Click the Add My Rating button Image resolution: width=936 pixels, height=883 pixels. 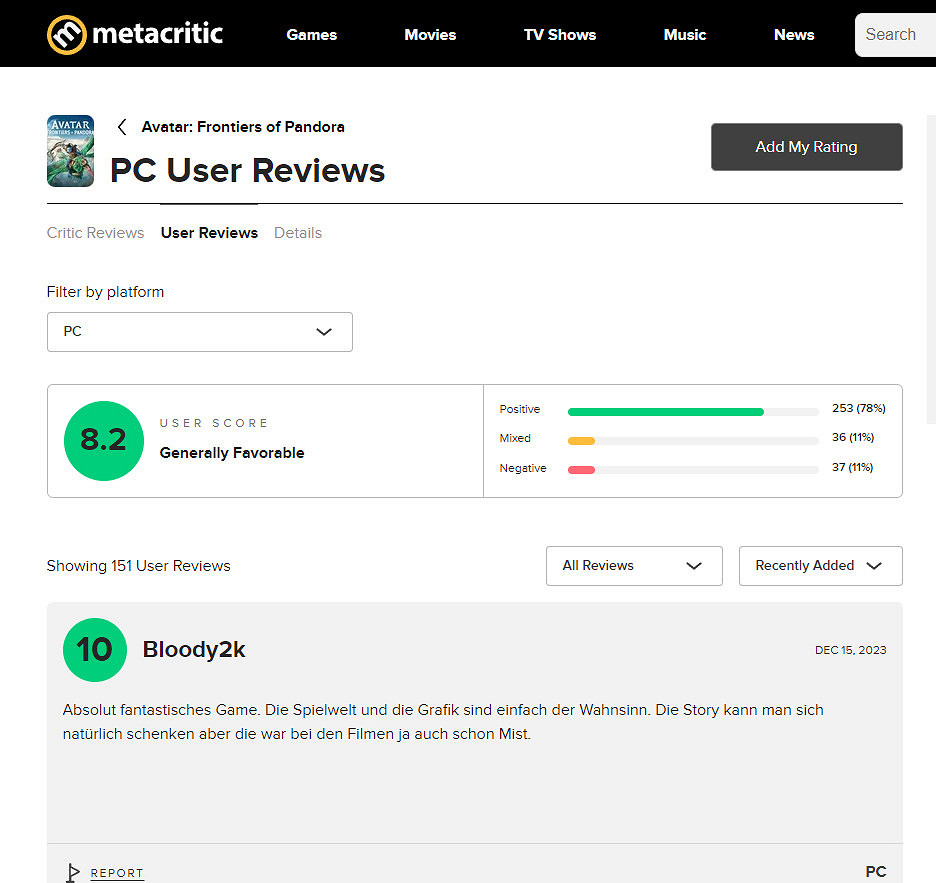806,147
